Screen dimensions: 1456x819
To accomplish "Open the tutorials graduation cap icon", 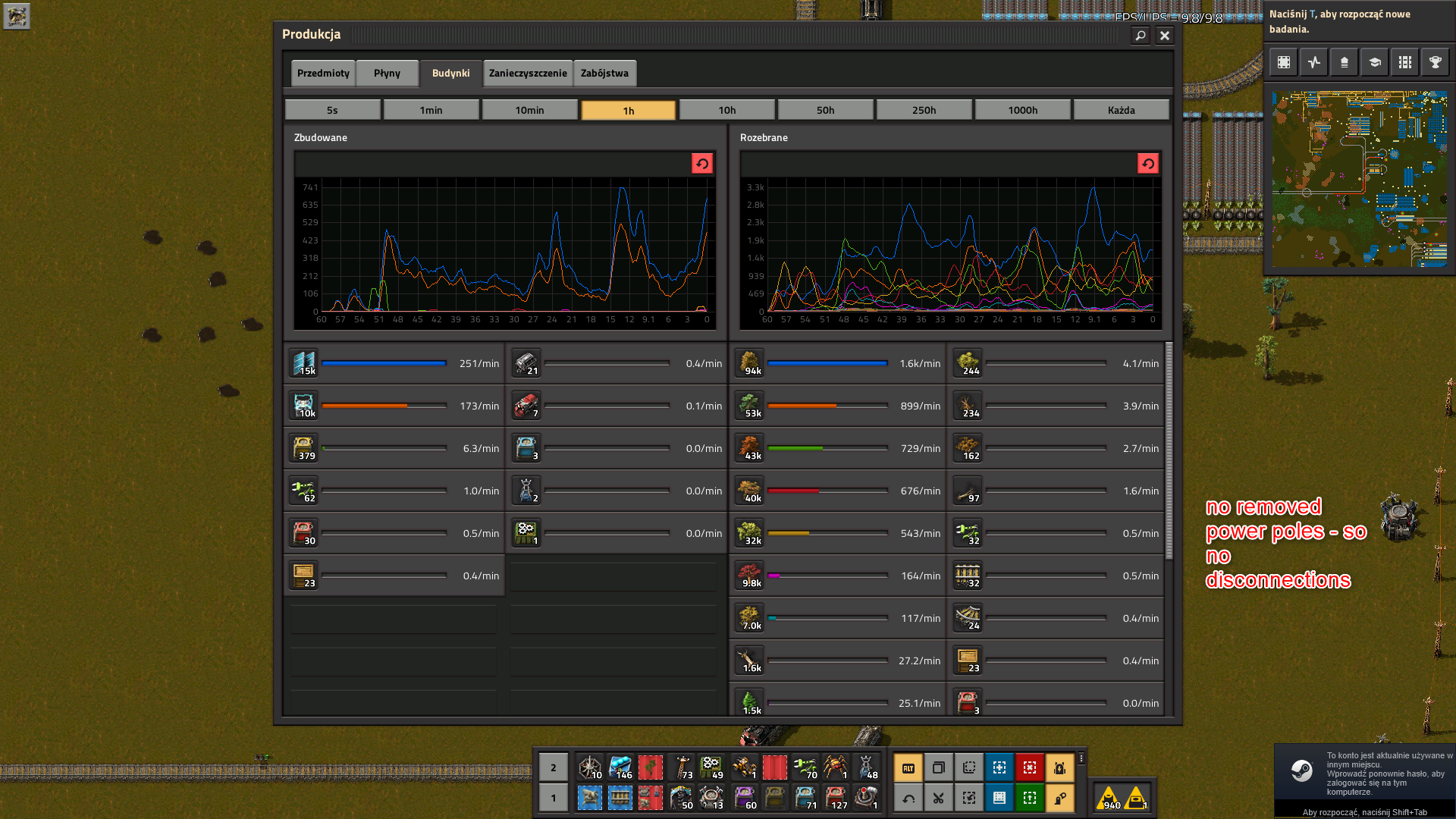I will pos(1374,62).
